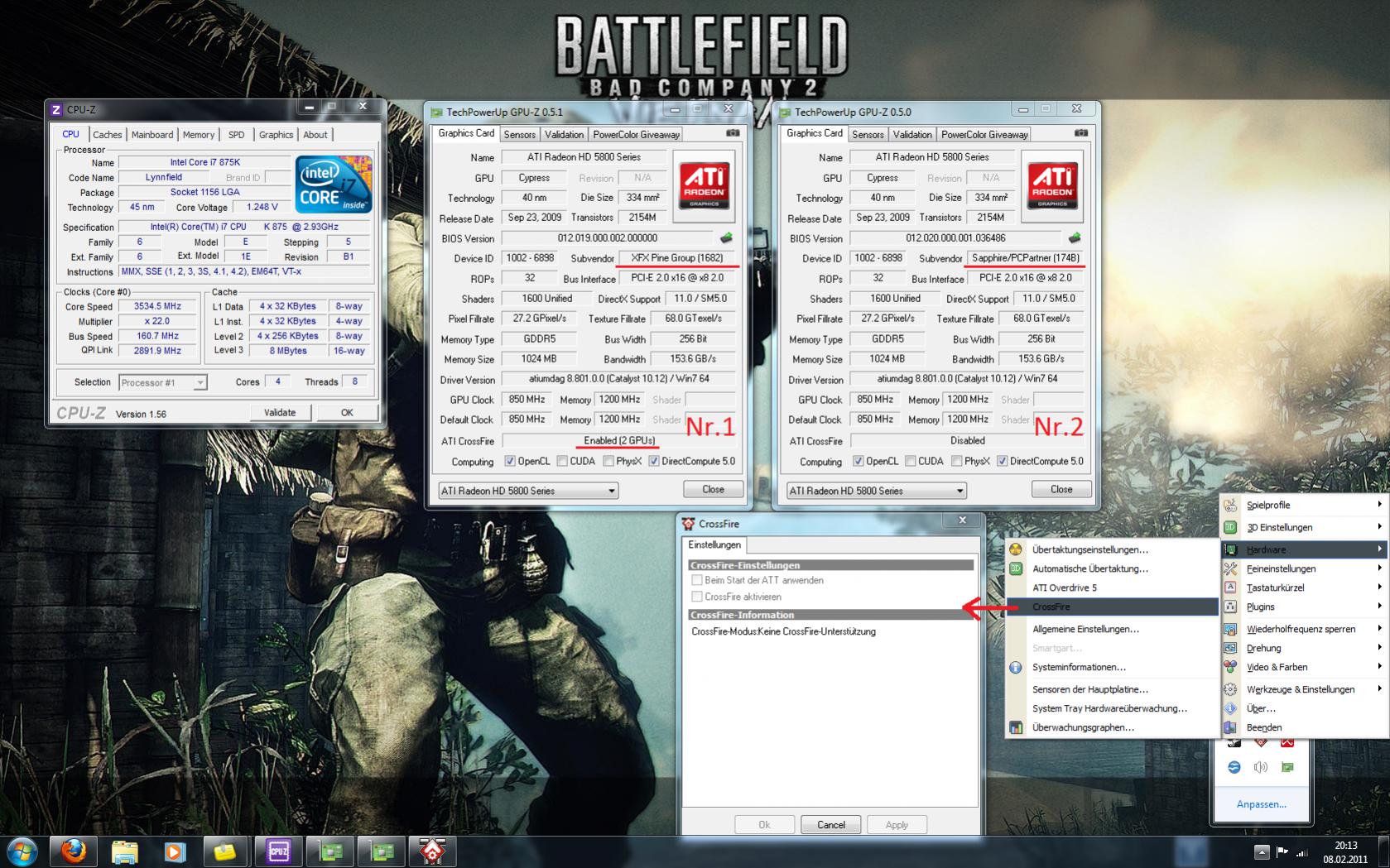Click the ATI Tray Tools taskbar button
The image size is (1390, 868).
[432, 851]
